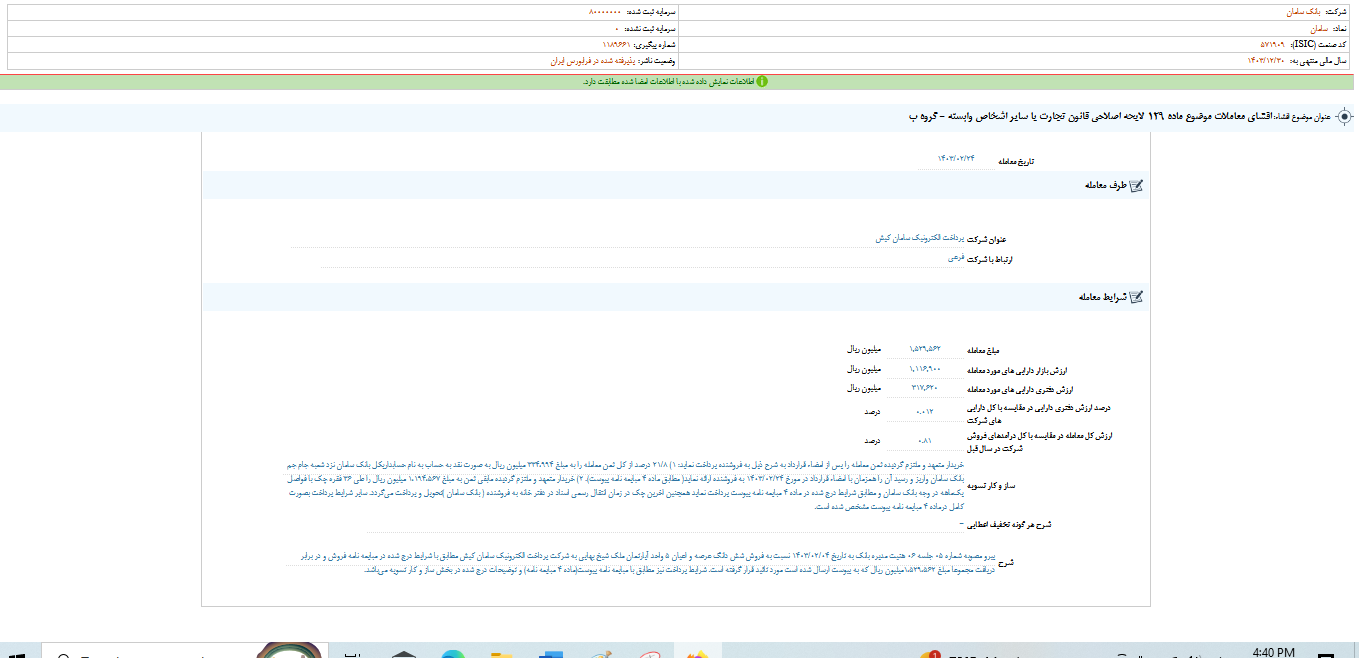Click the transaction date field تاریخ معامله

point(955,159)
